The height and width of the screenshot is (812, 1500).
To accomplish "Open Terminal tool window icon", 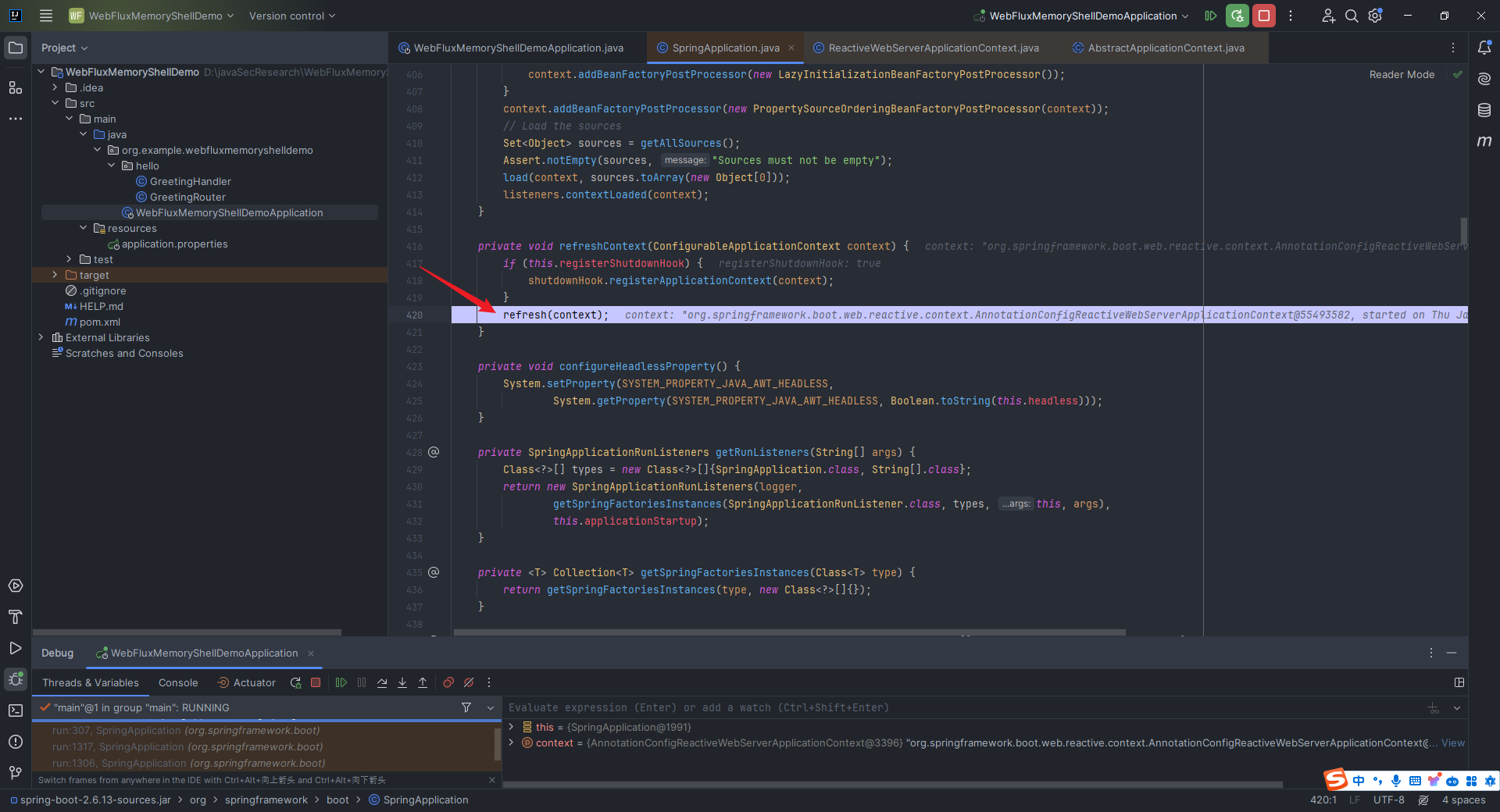I will 16,710.
